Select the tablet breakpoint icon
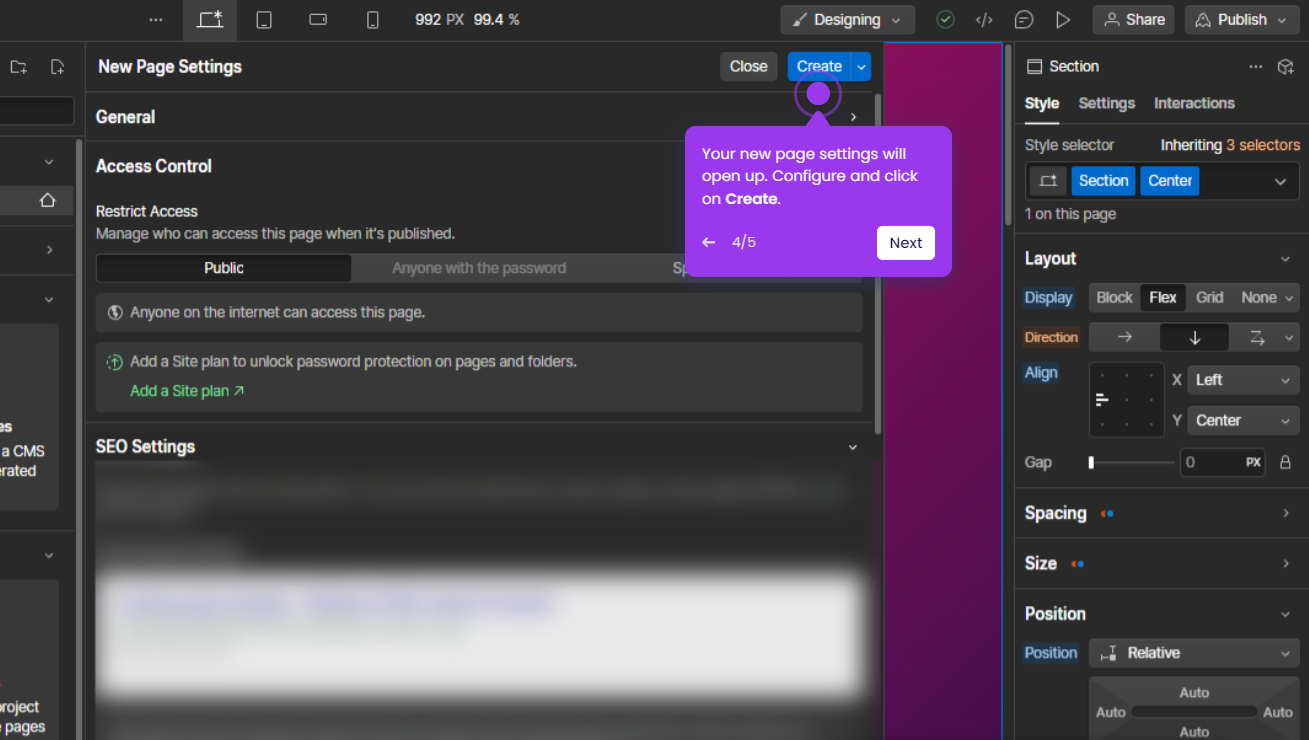The height and width of the screenshot is (740, 1309). click(263, 19)
